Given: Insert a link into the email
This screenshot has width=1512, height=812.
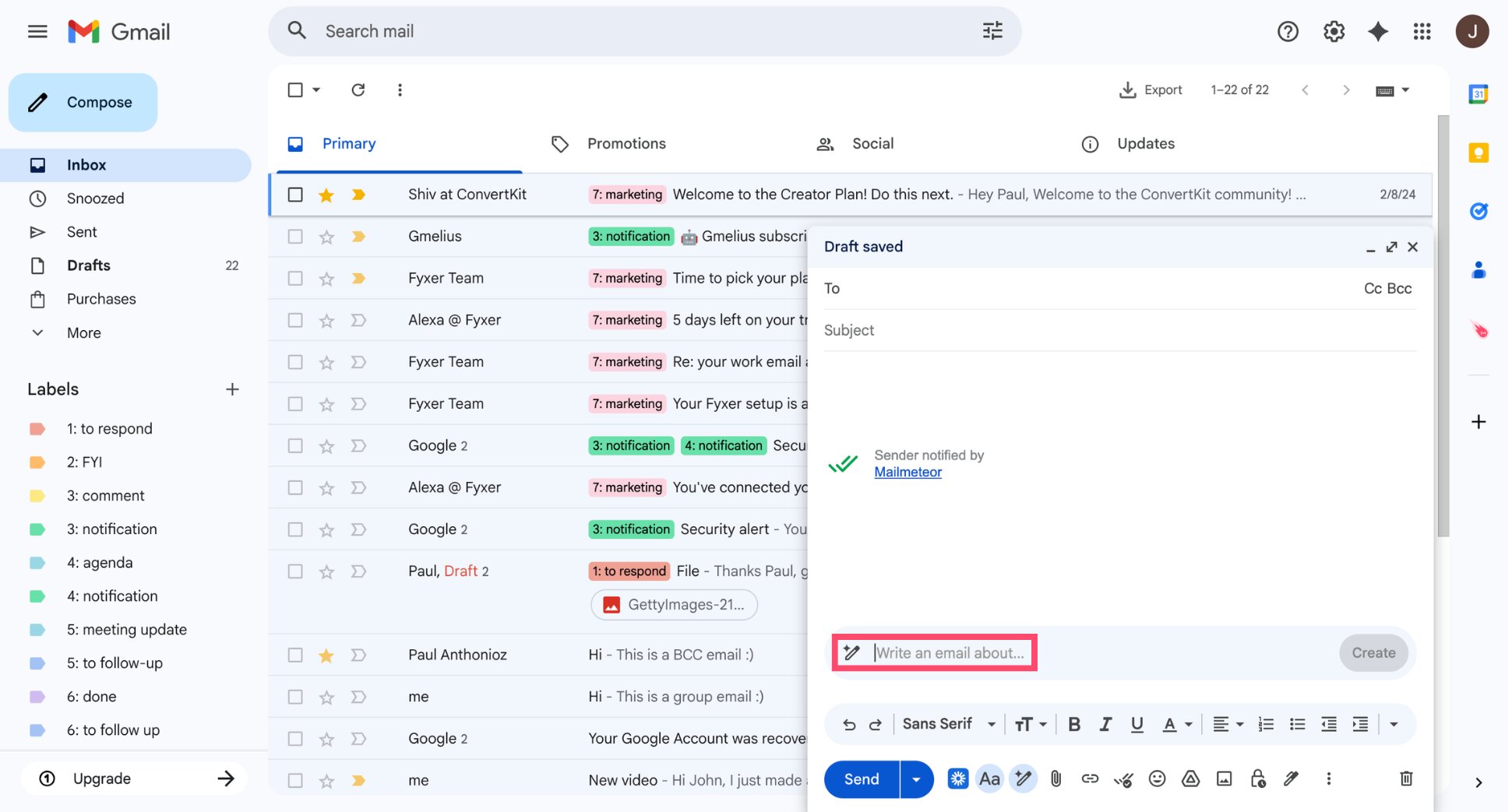Looking at the screenshot, I should click(x=1089, y=779).
